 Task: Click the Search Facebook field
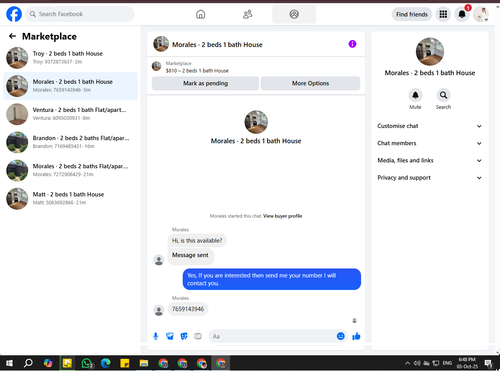[x=80, y=14]
